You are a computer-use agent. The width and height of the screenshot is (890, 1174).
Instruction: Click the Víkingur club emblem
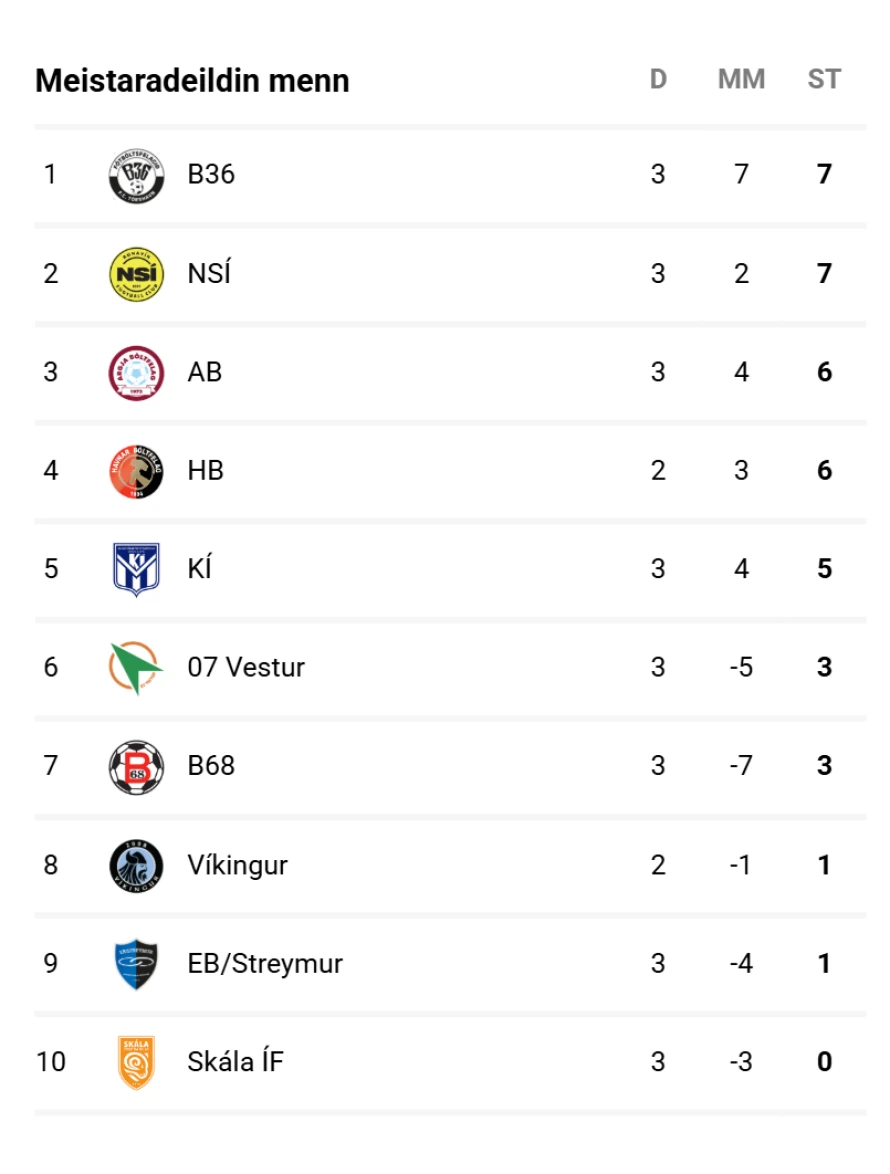135,865
